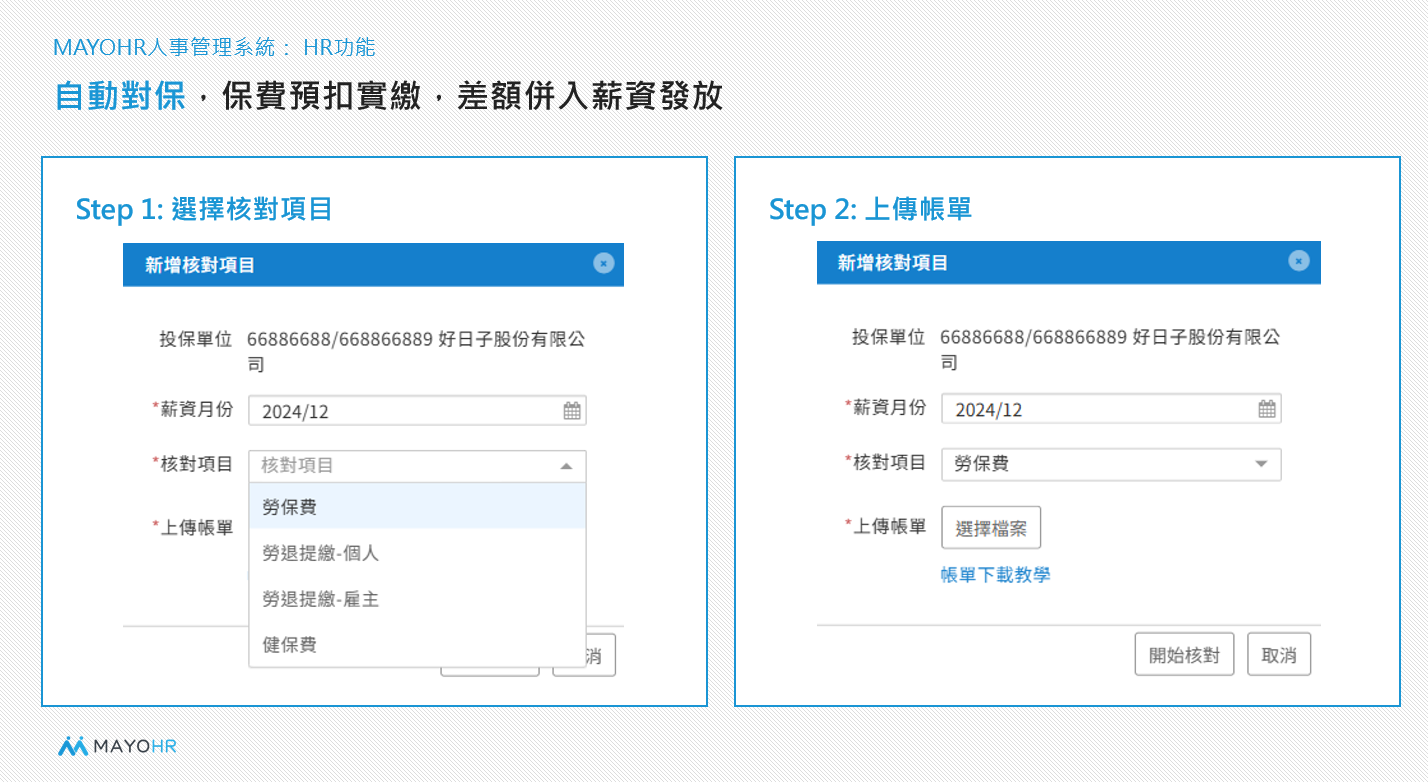Click 取消 in the Step 2 dialog
1428x782 pixels.
[x=1279, y=655]
